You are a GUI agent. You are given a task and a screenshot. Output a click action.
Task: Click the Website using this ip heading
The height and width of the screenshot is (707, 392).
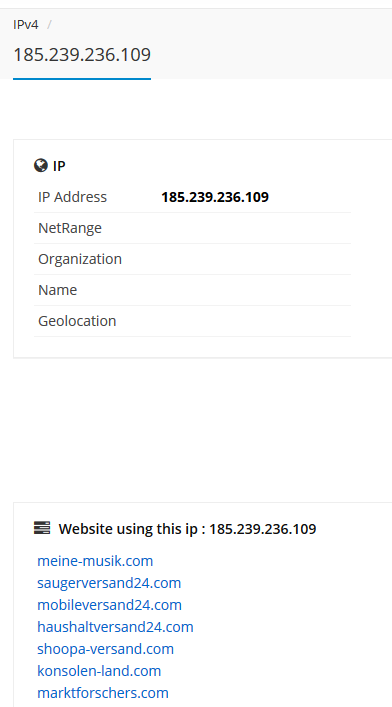(187, 528)
